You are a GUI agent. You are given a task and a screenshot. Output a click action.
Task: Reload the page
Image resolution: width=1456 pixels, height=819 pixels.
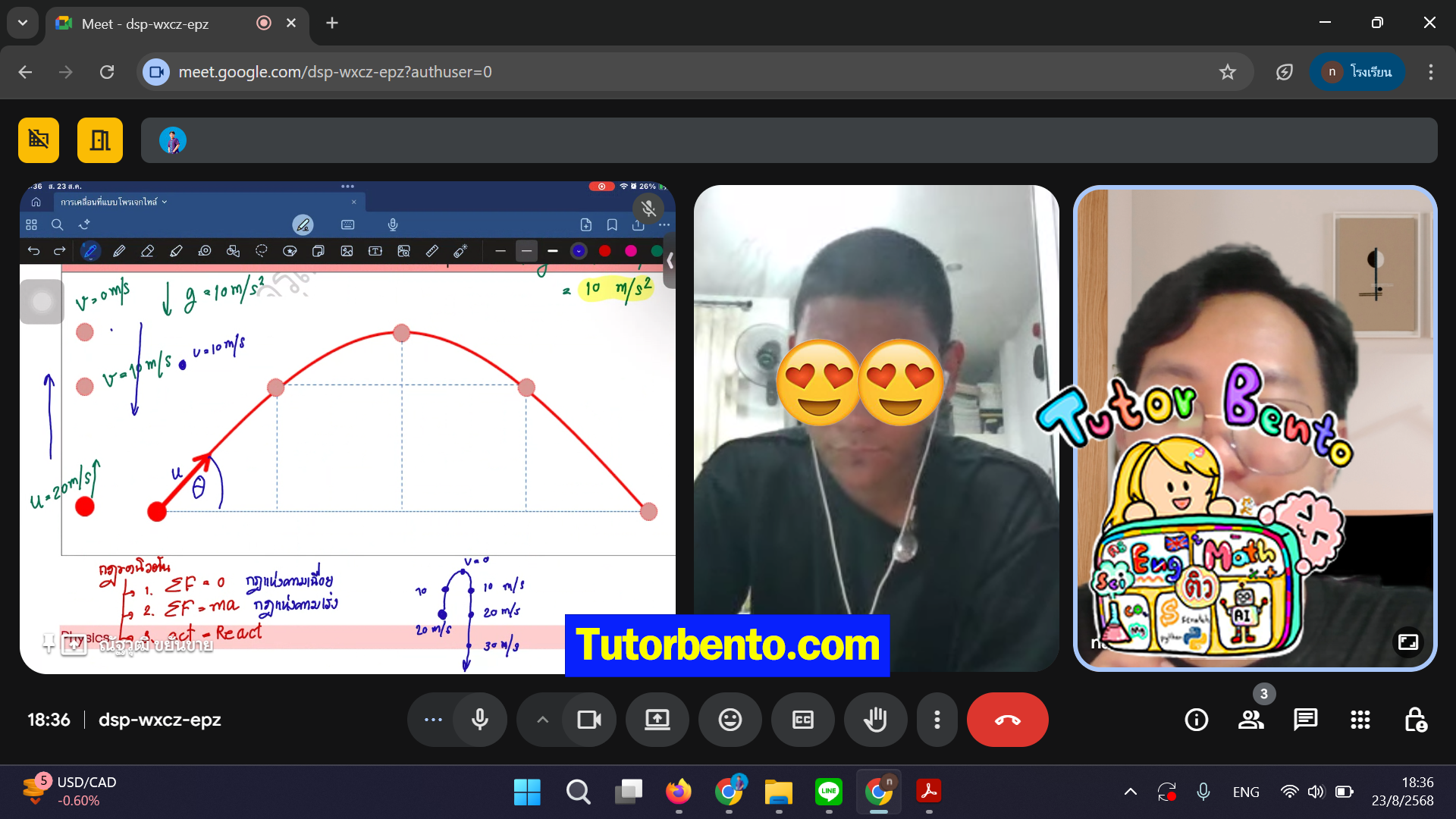pyautogui.click(x=107, y=72)
